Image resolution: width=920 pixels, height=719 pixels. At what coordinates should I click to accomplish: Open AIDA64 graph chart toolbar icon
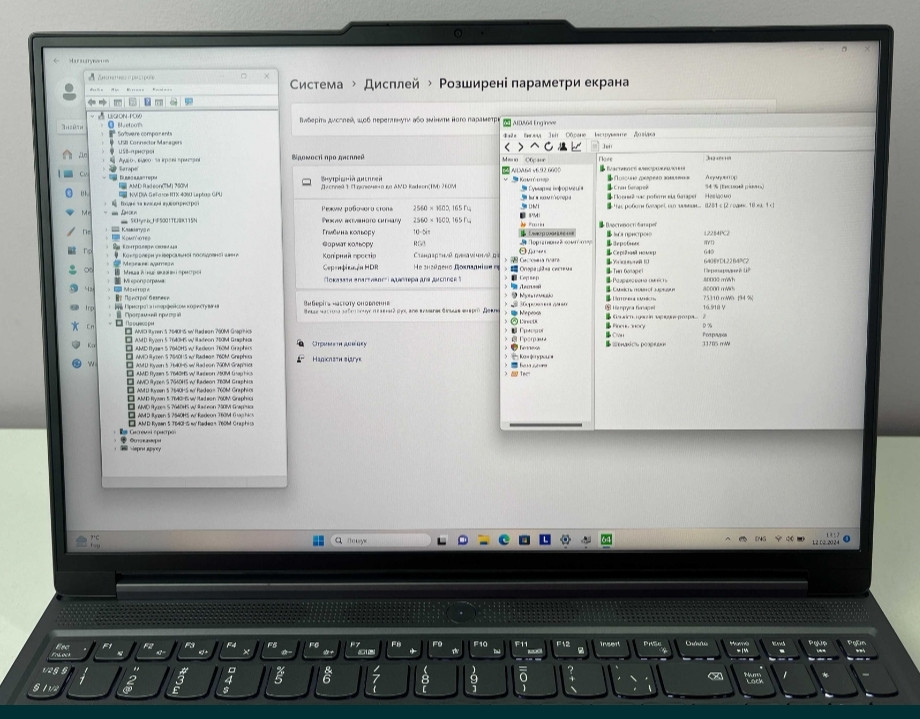tap(576, 146)
